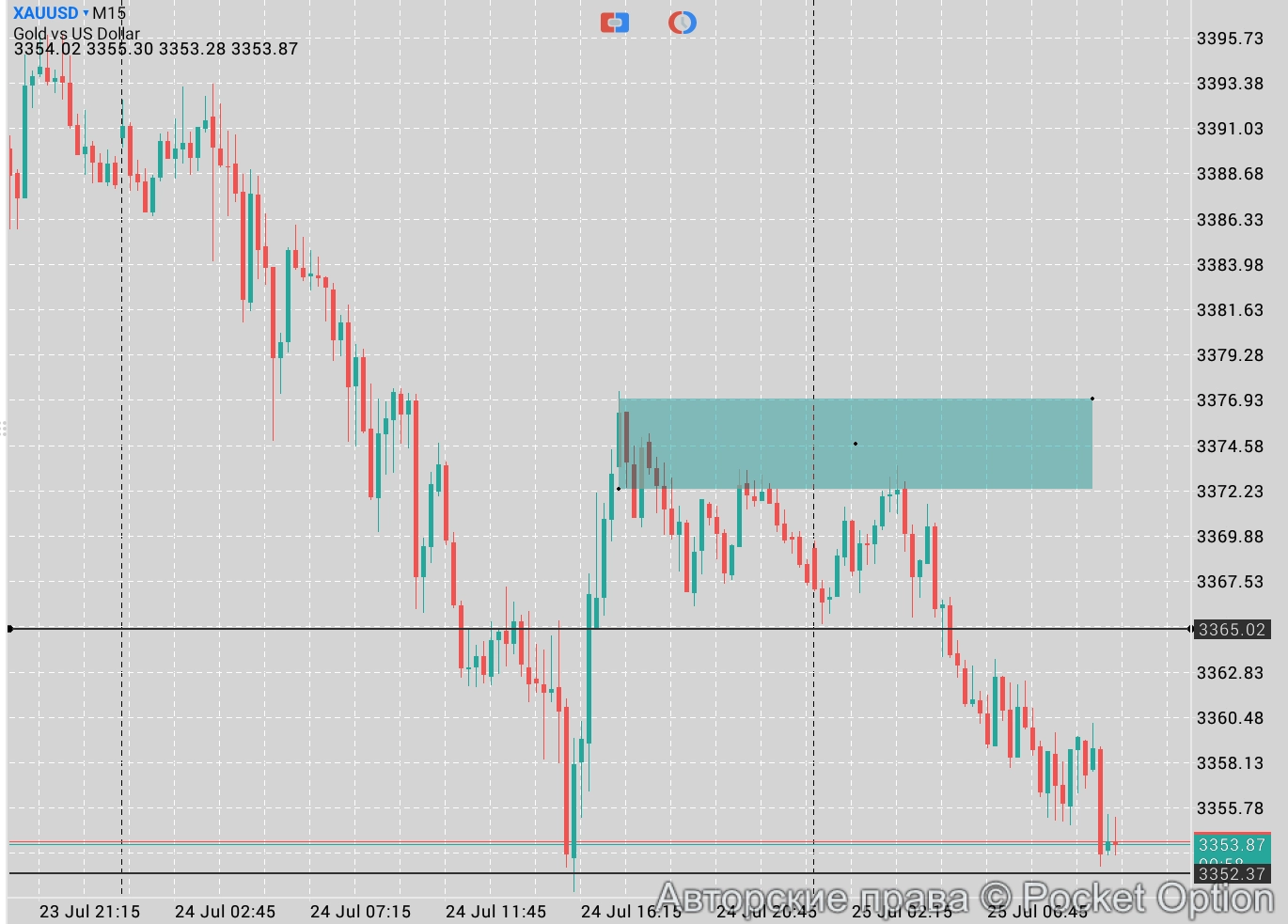Image resolution: width=1288 pixels, height=924 pixels.
Task: Click the 3376.93 price scale label
Action: [x=1230, y=400]
